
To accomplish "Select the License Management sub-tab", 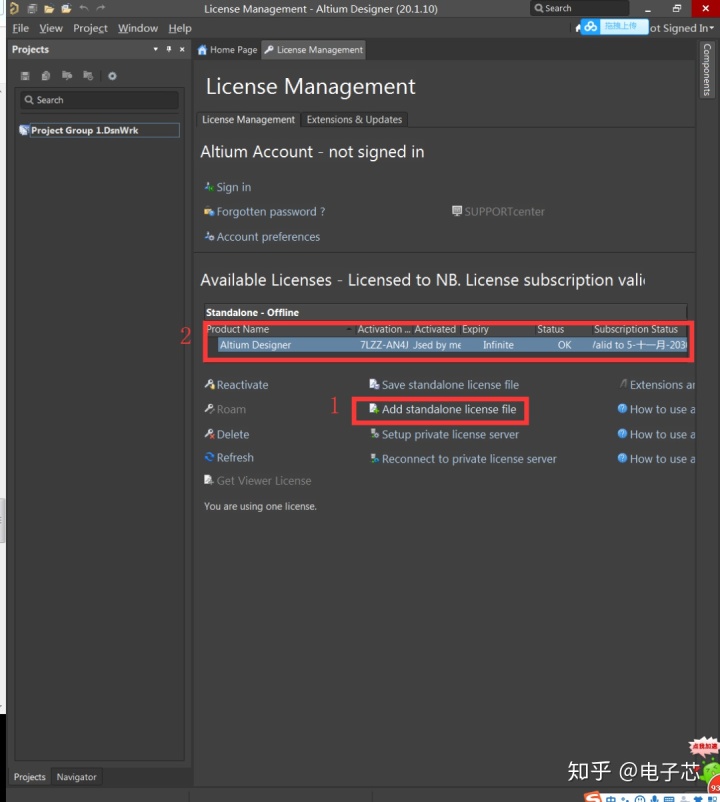I will pos(248,119).
